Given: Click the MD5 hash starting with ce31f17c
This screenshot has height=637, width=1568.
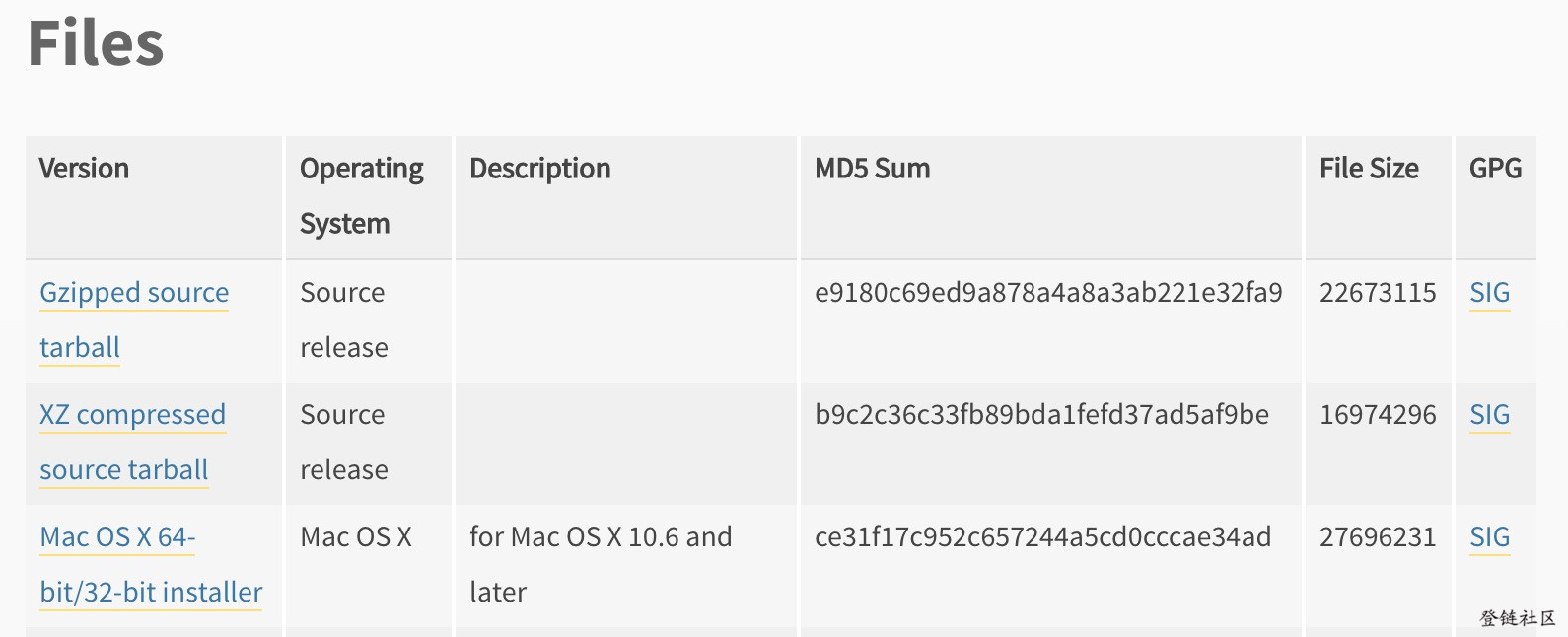Looking at the screenshot, I should pyautogui.click(x=1042, y=537).
